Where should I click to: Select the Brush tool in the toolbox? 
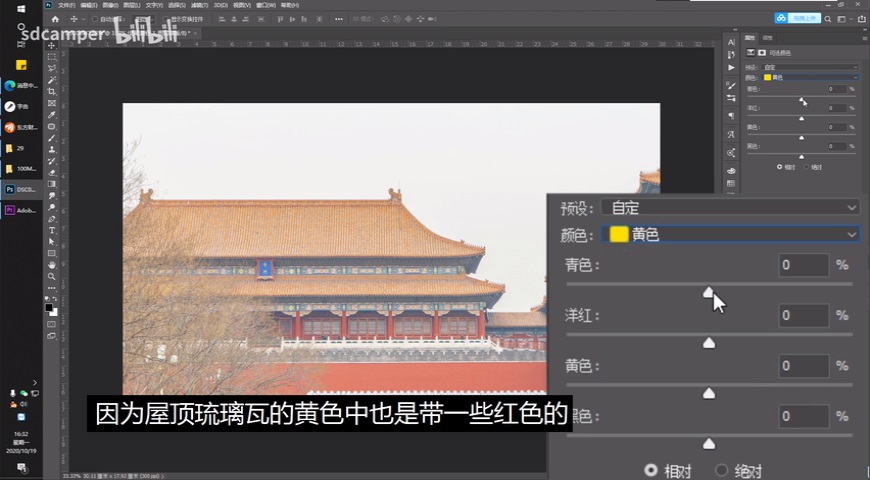pos(52,138)
